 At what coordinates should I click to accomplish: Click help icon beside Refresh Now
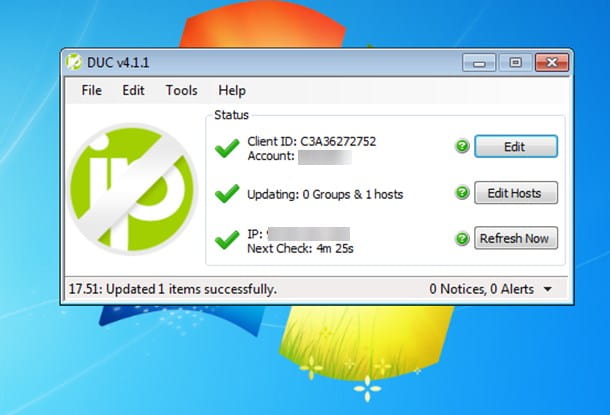click(462, 238)
